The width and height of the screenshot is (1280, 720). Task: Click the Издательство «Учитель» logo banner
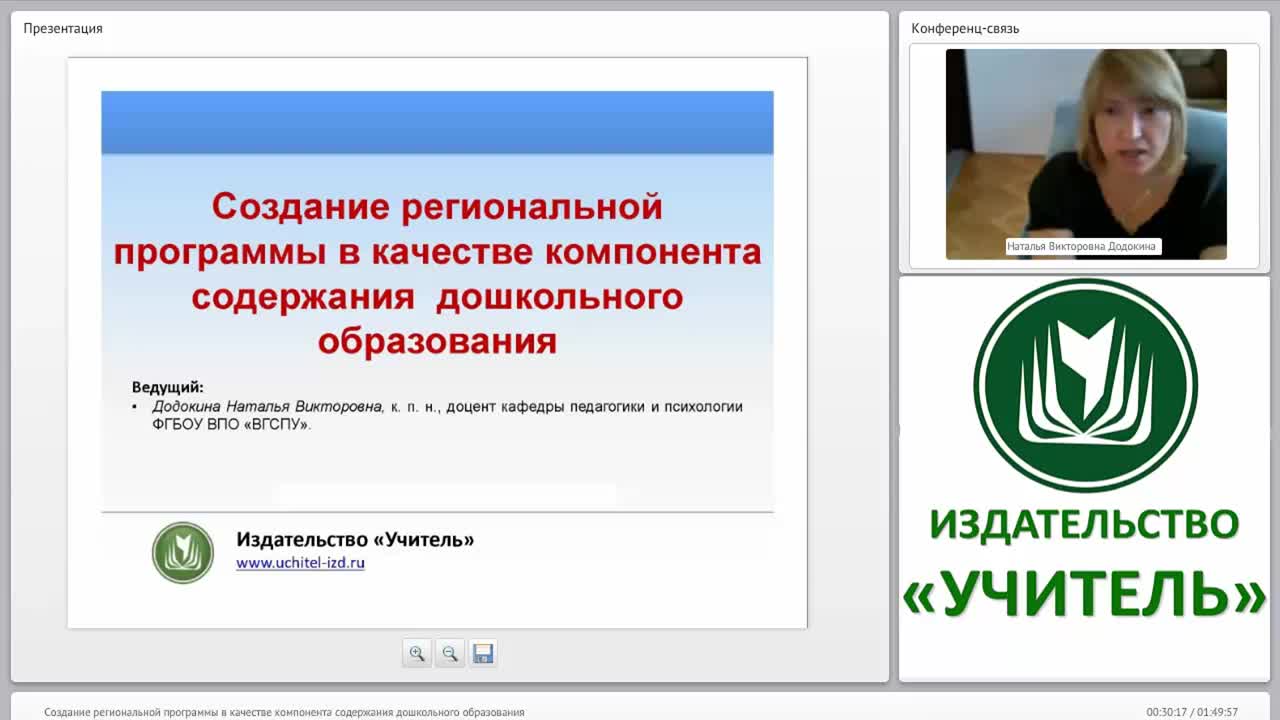pyautogui.click(x=1085, y=450)
